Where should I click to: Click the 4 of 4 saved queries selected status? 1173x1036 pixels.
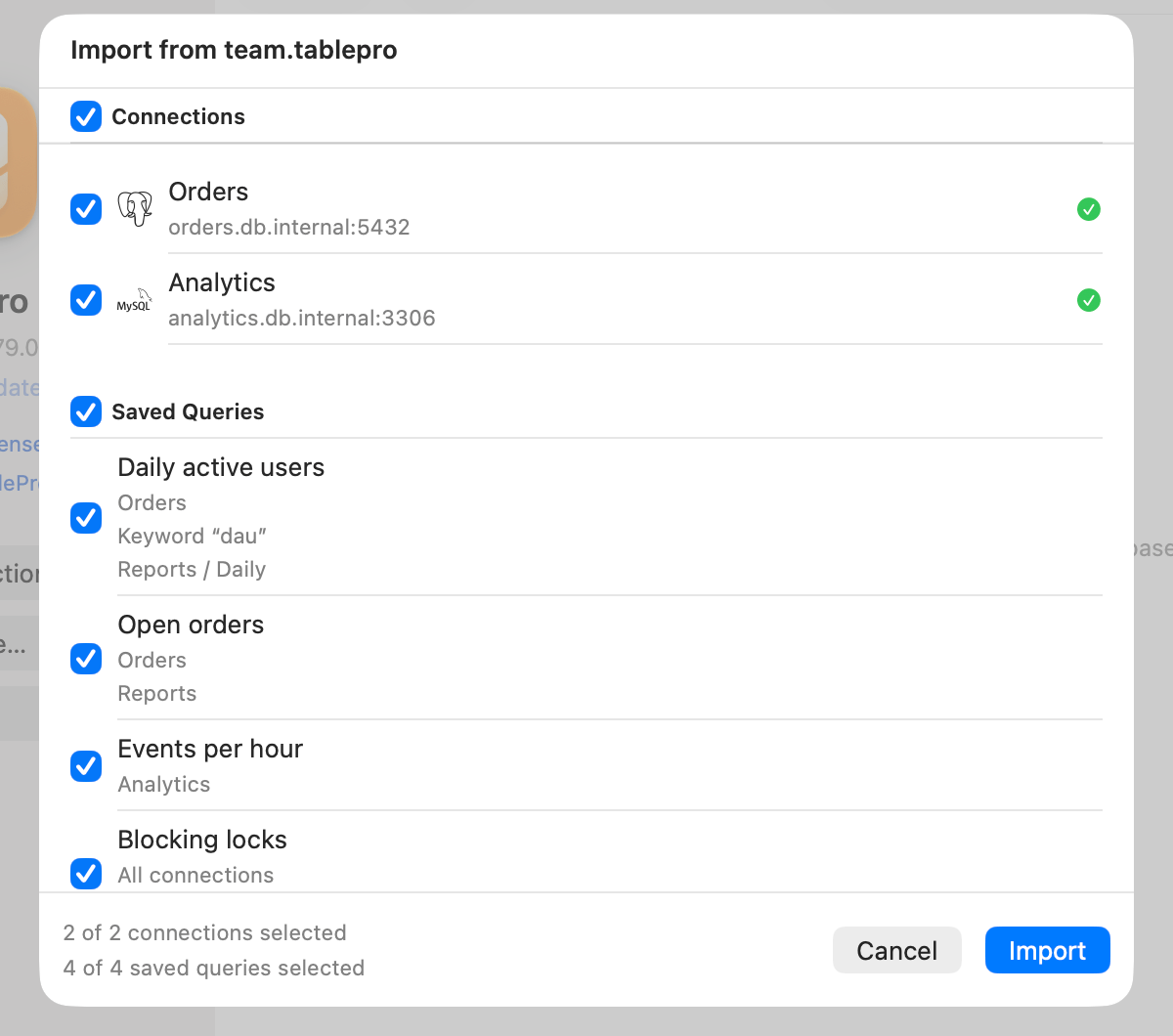point(214,968)
